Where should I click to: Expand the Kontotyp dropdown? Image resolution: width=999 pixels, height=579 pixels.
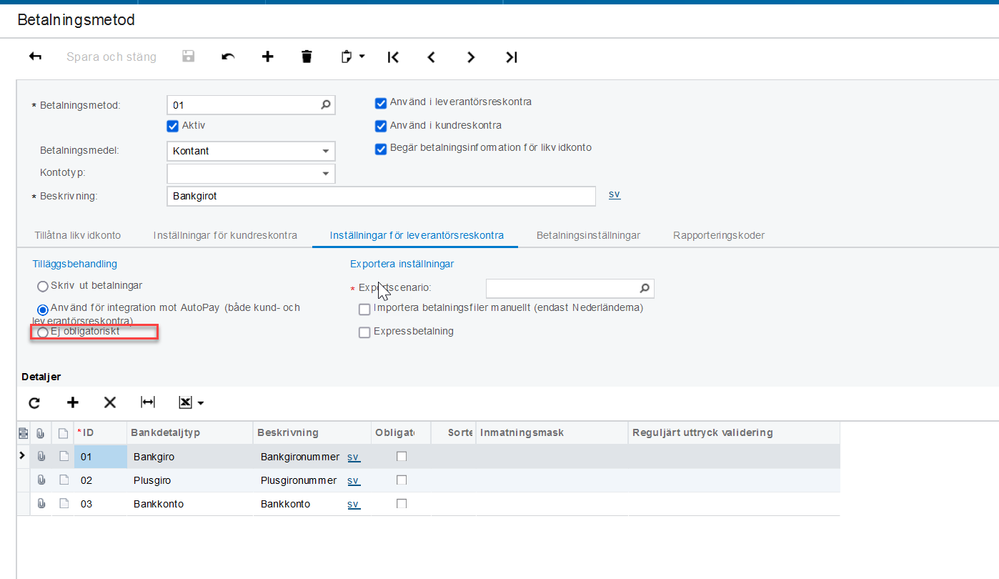click(326, 174)
